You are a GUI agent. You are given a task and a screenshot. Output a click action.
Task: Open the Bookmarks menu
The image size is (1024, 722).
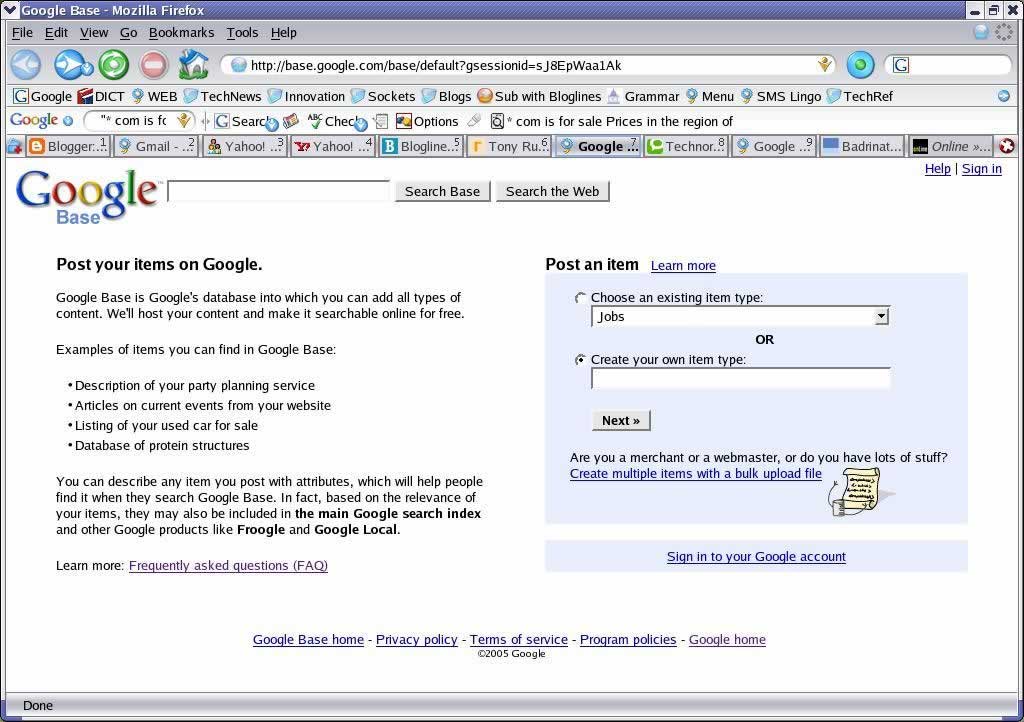[182, 33]
